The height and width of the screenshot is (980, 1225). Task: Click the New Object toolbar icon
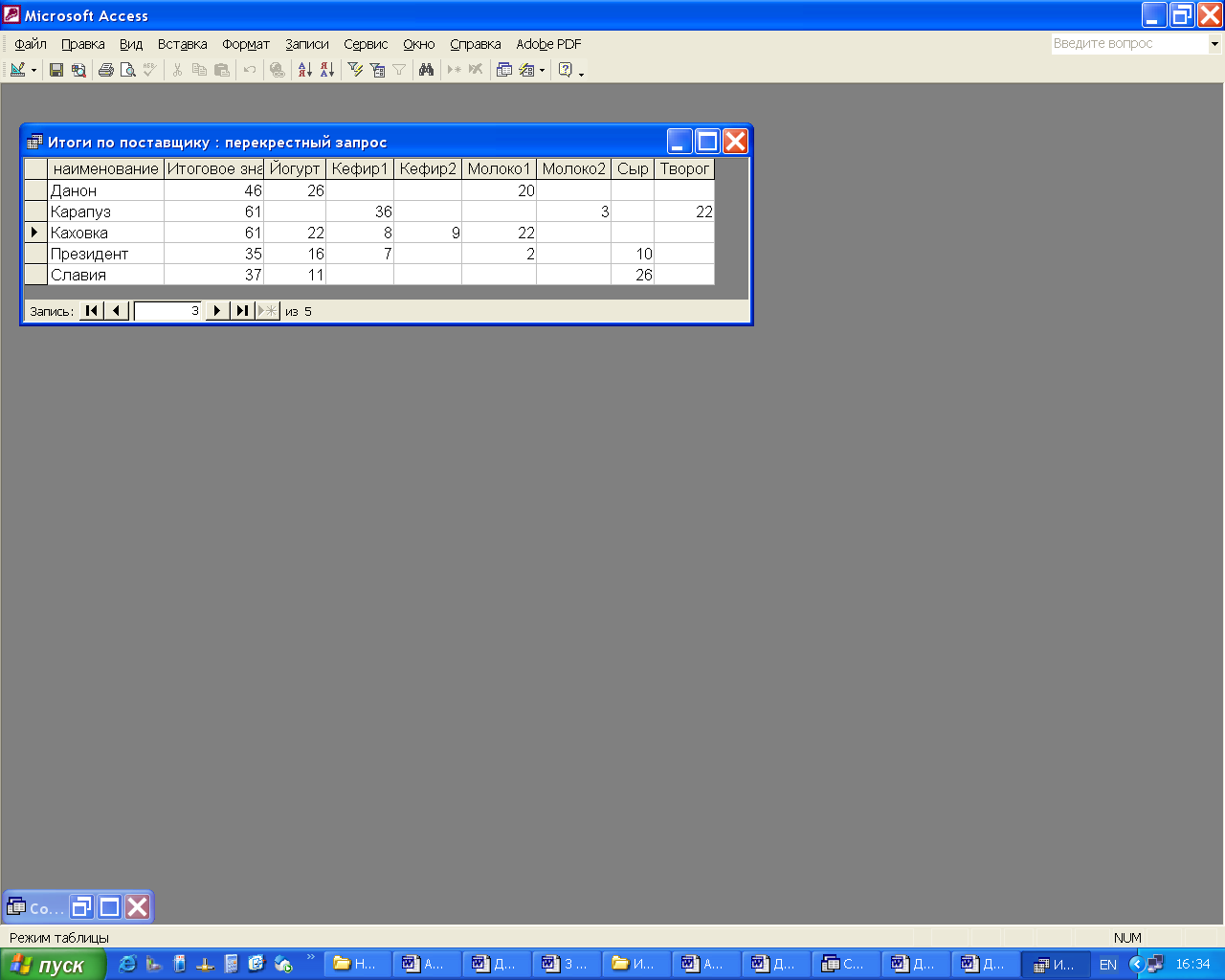[x=526, y=70]
